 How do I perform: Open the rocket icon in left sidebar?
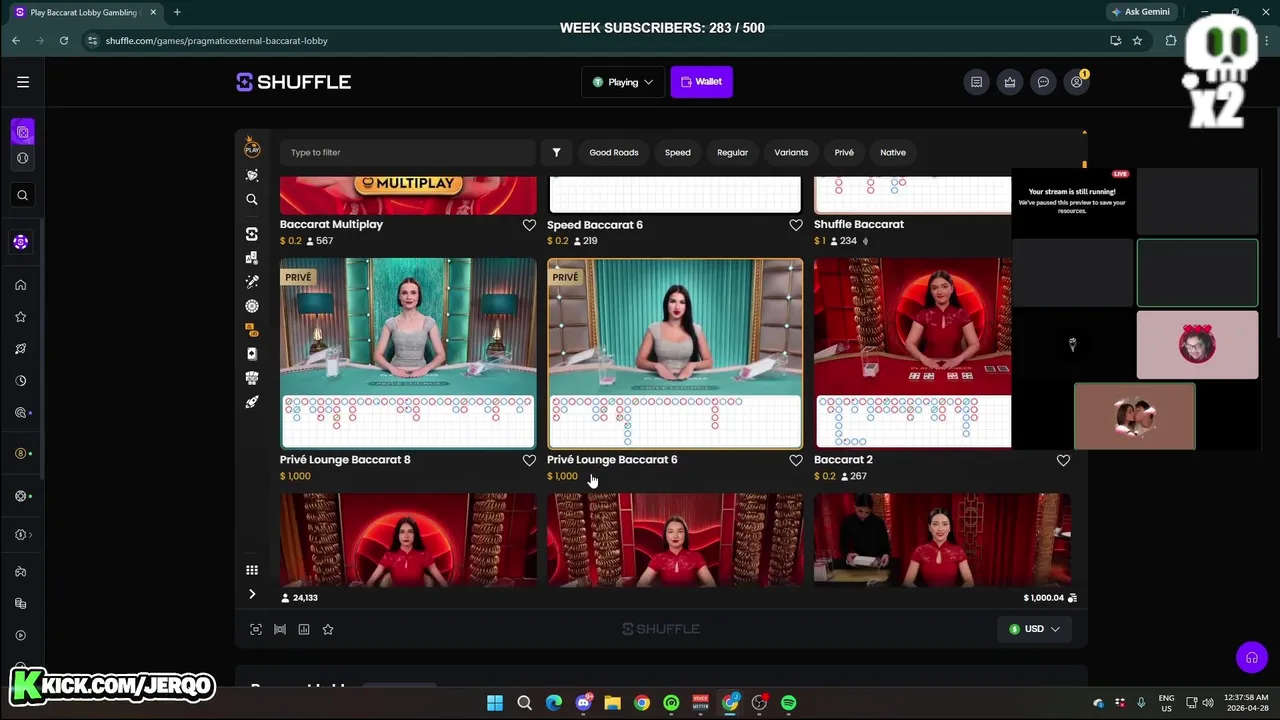(x=20, y=349)
